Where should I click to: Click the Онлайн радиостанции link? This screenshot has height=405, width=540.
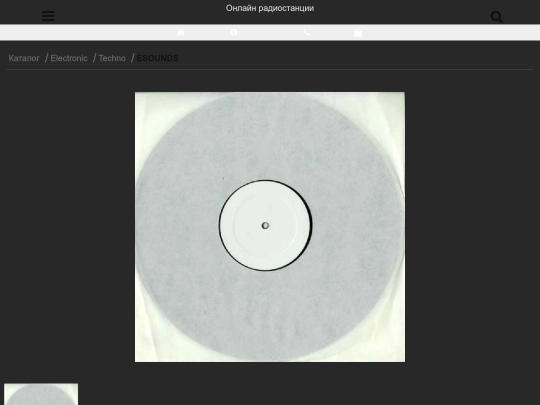(270, 8)
